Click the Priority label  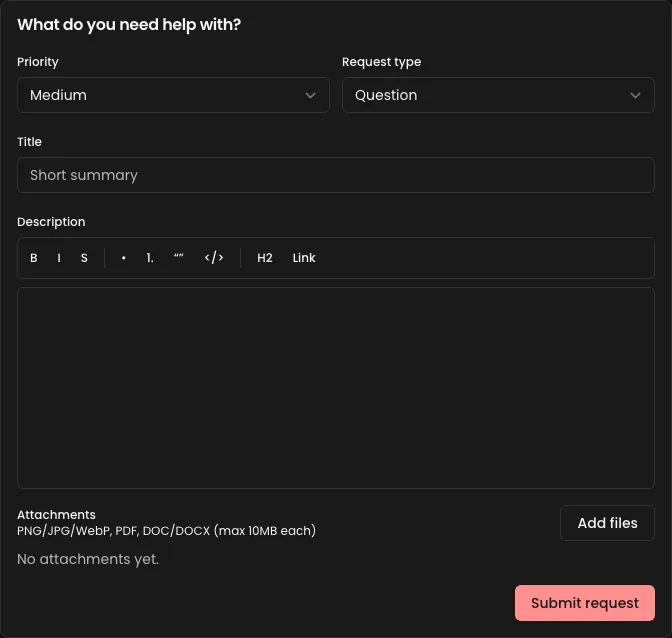pos(38,62)
